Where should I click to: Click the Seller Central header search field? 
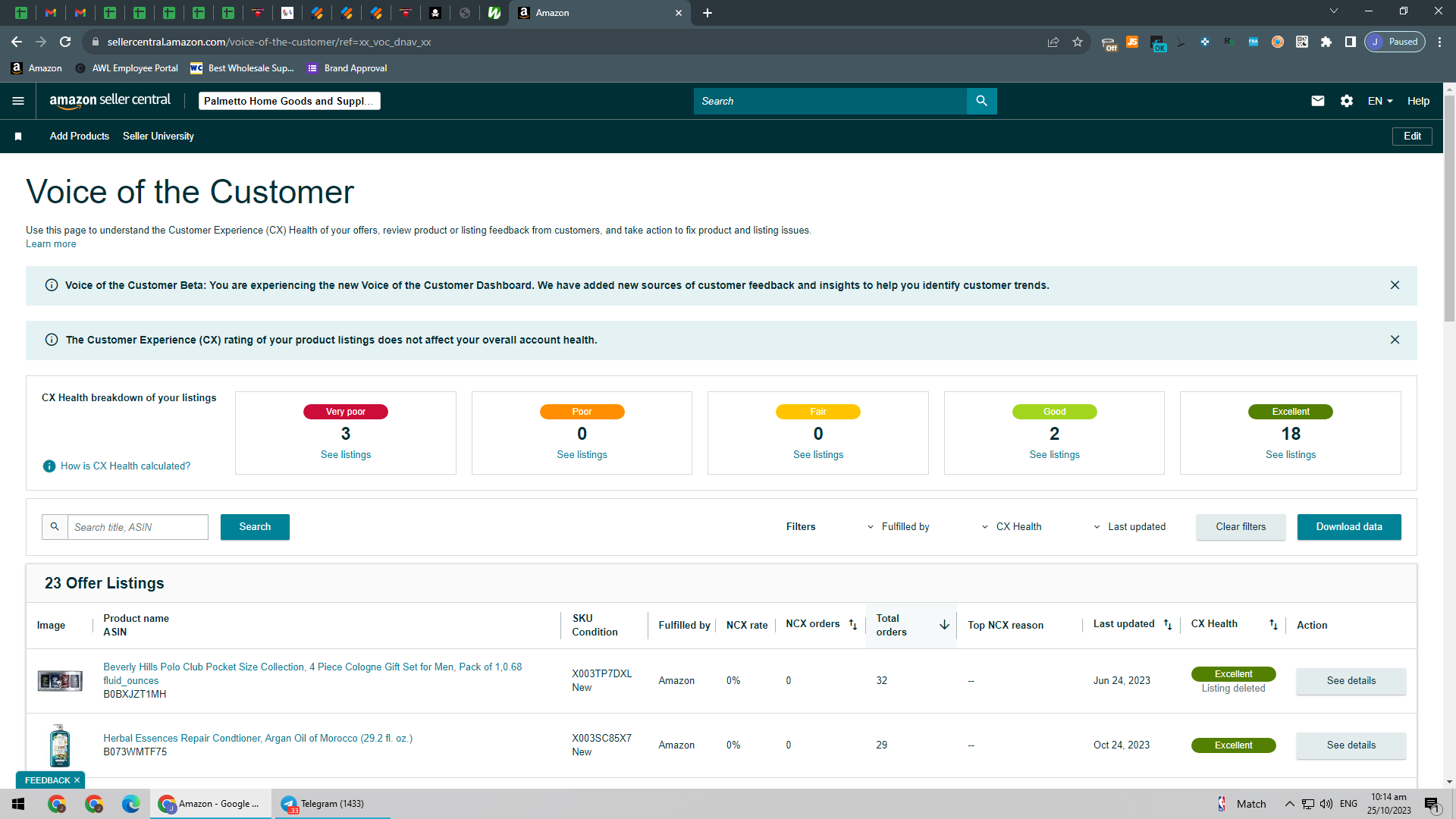tap(830, 101)
